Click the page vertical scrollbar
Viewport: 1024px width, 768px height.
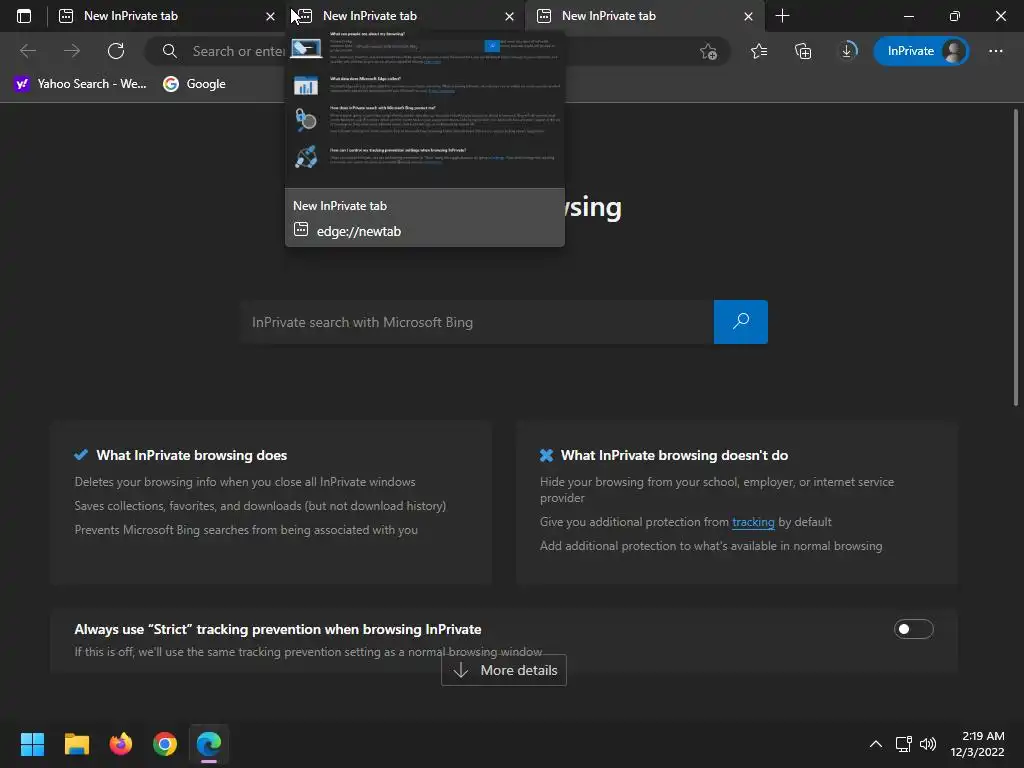[x=1016, y=258]
